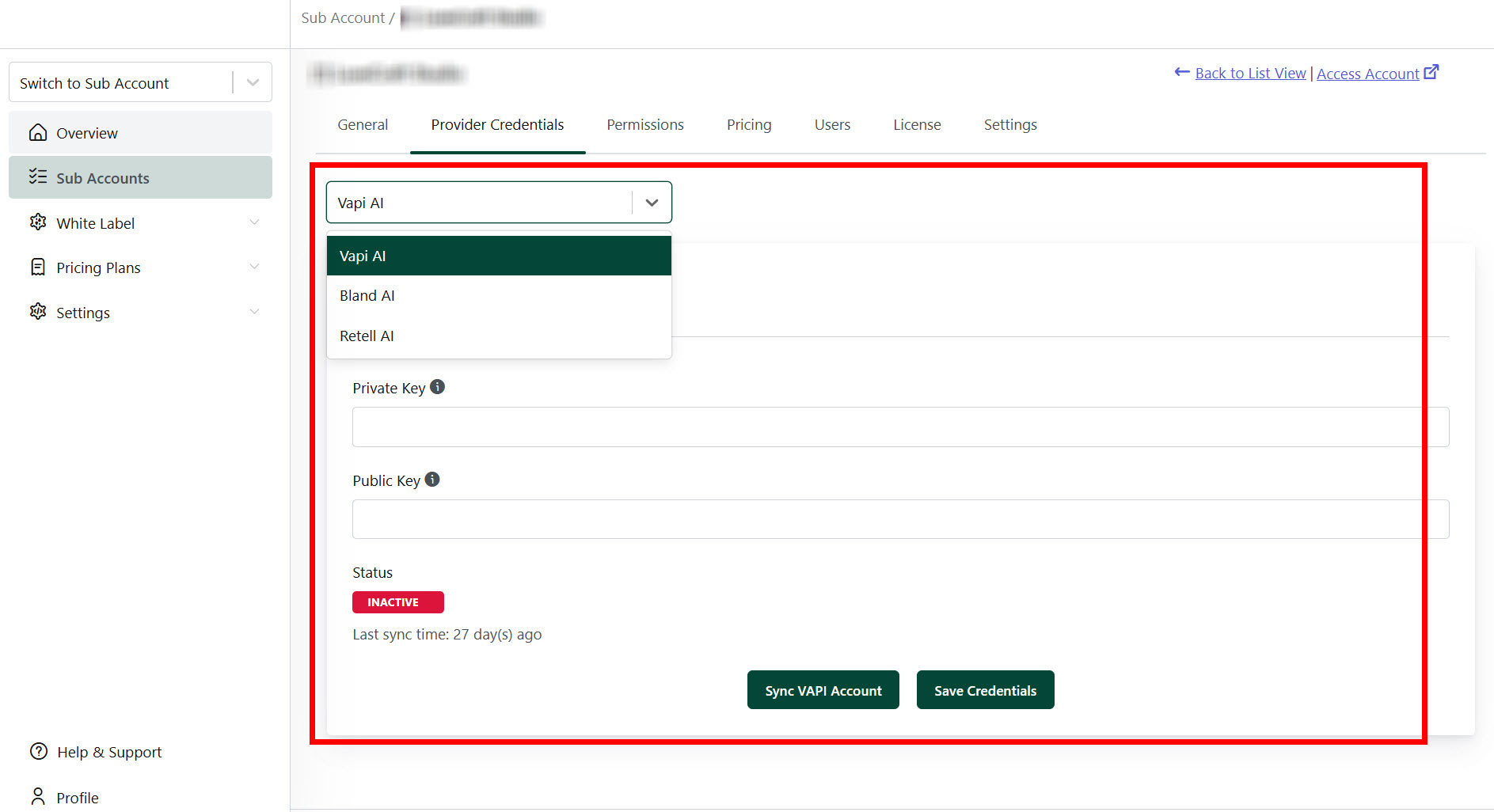The width and height of the screenshot is (1494, 812).
Task: Collapse the provider dropdown arrow
Action: 652,203
